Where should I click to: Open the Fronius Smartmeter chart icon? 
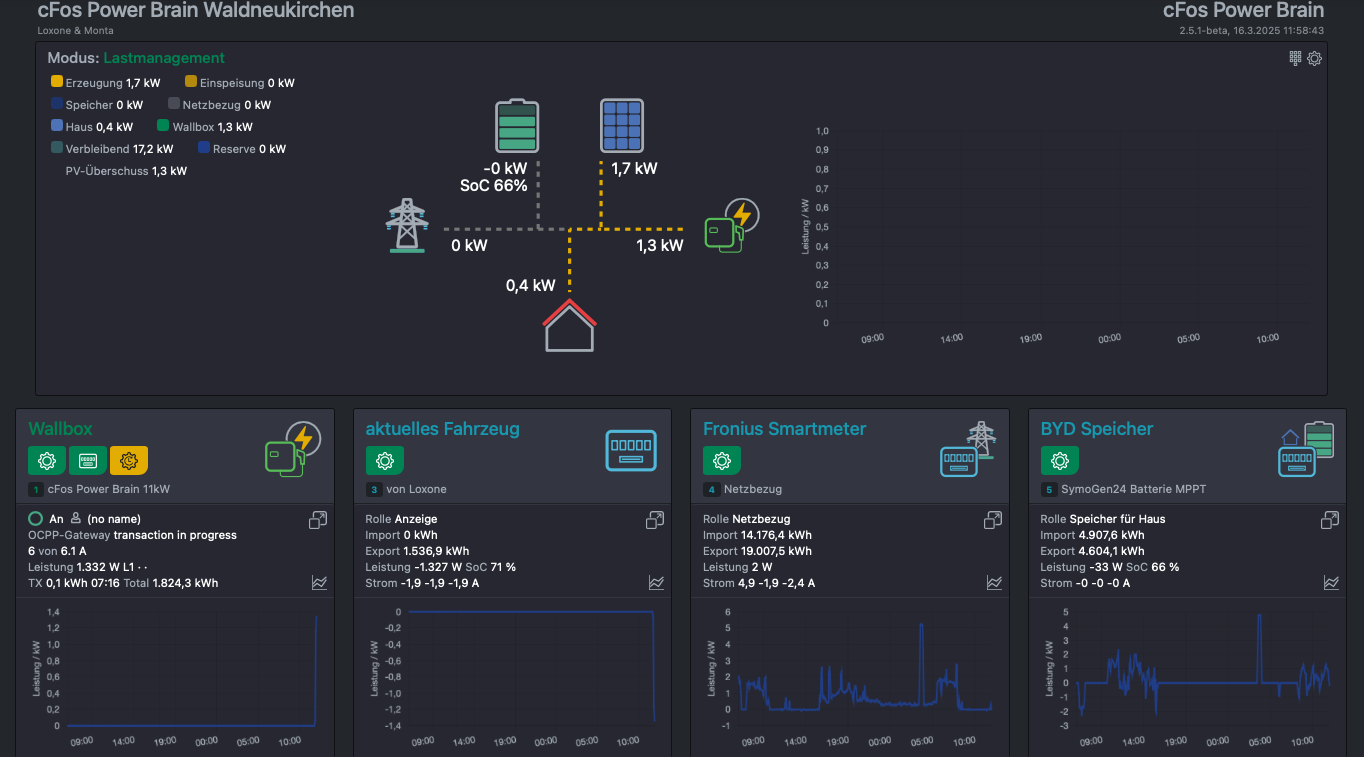click(994, 582)
